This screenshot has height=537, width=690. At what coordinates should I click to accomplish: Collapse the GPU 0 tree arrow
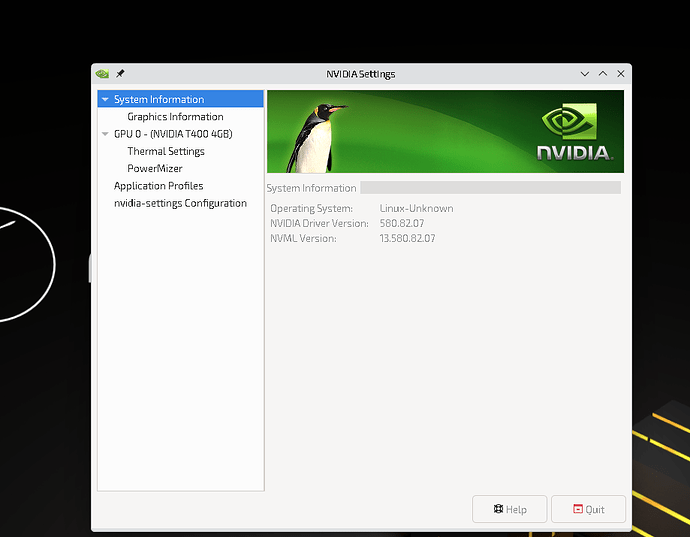[x=105, y=134]
